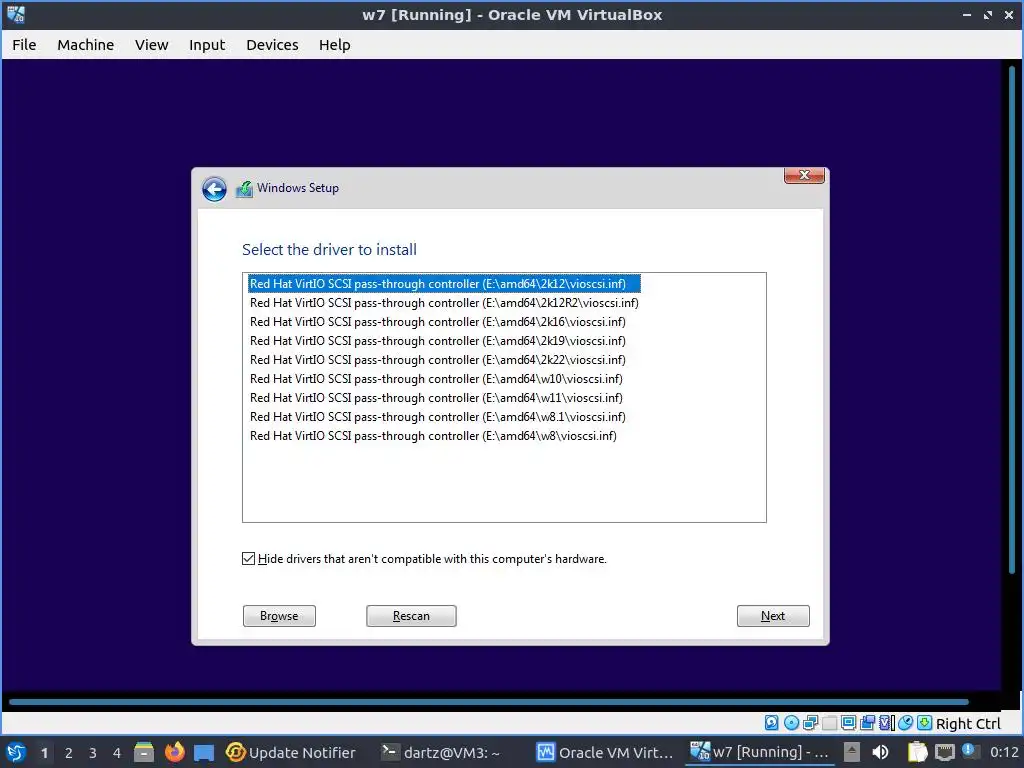Select the w8.1 vioscsi.inf driver
The width and height of the screenshot is (1024, 768).
click(438, 416)
